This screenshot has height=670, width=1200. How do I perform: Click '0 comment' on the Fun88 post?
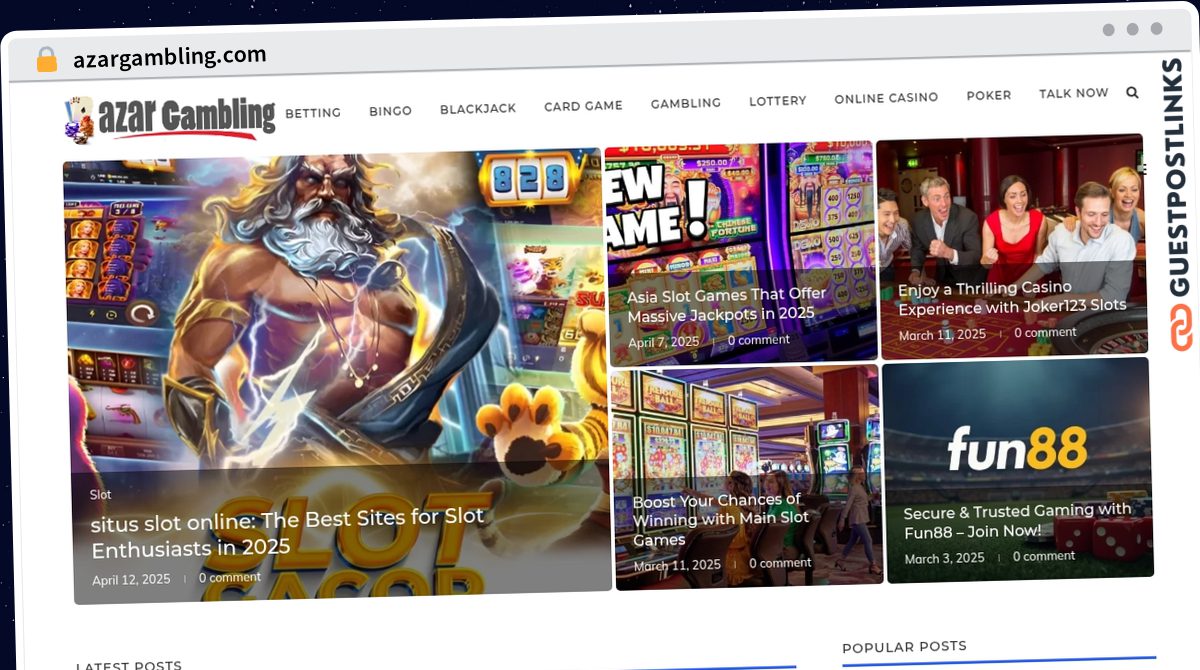click(1044, 556)
